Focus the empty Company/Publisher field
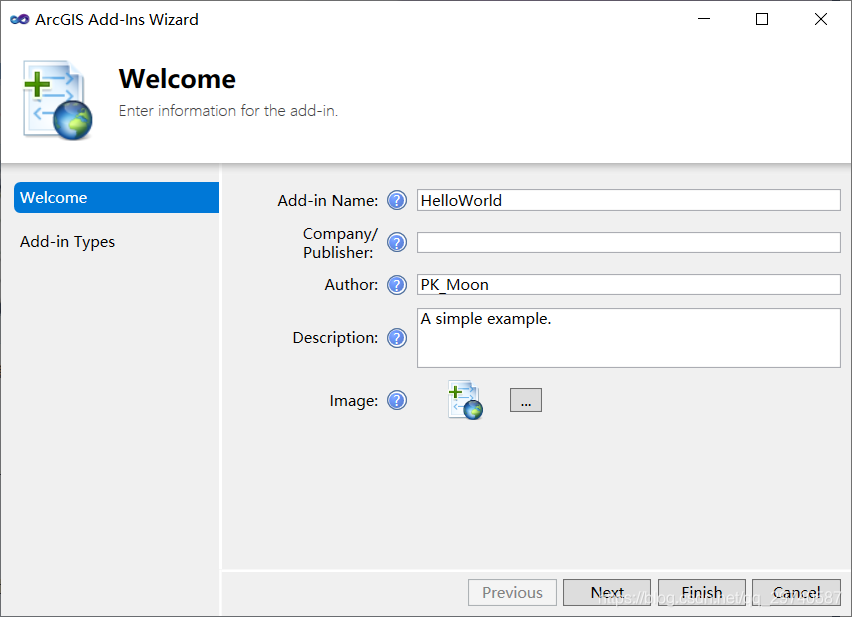This screenshot has height=617, width=852. point(629,242)
